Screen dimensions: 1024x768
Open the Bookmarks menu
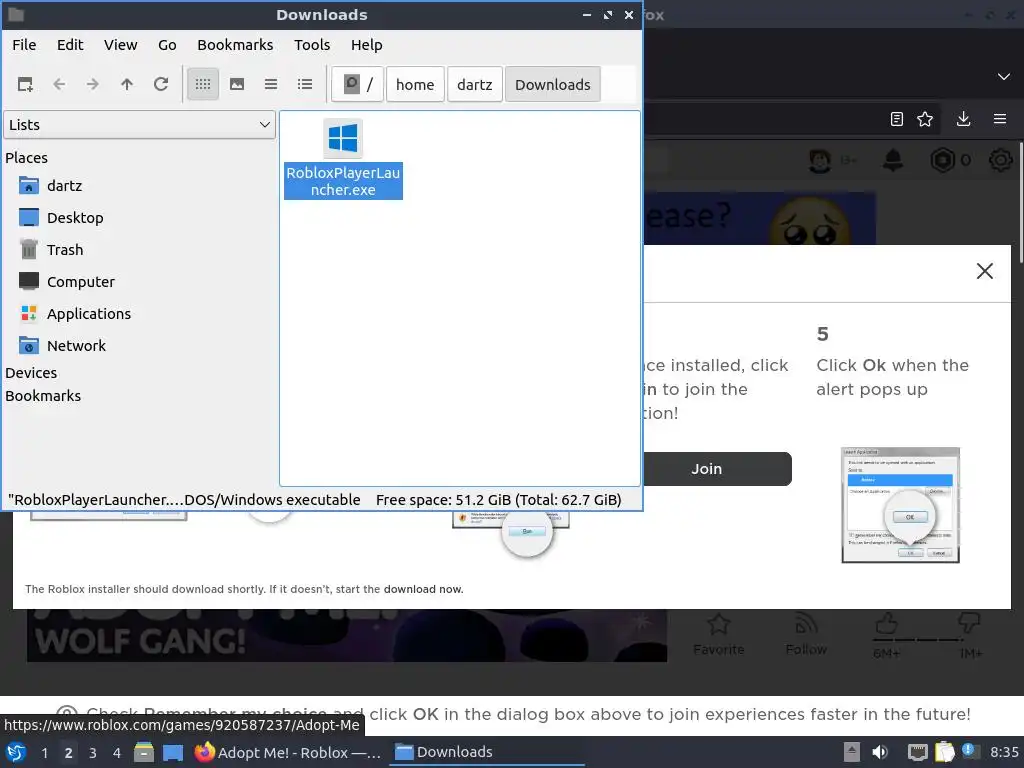tap(235, 45)
